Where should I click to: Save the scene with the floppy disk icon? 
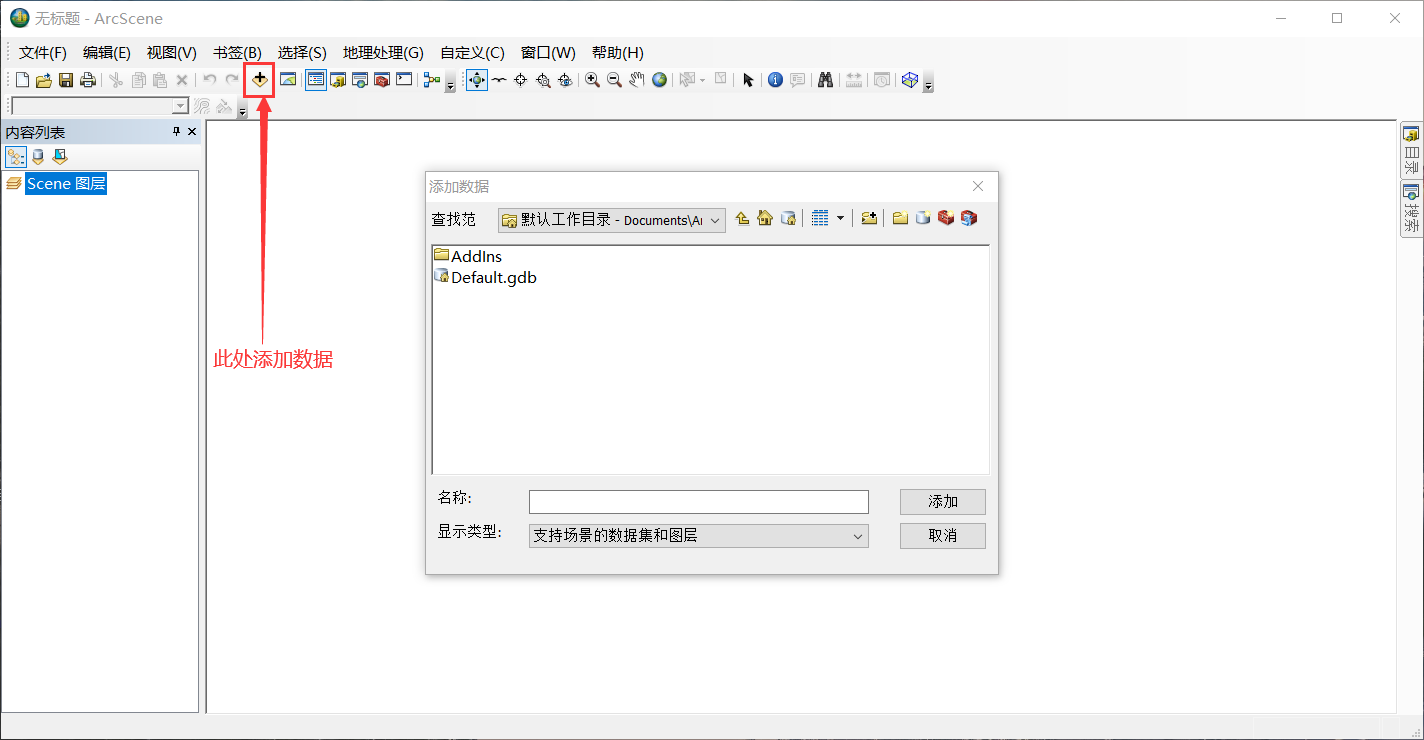point(66,80)
